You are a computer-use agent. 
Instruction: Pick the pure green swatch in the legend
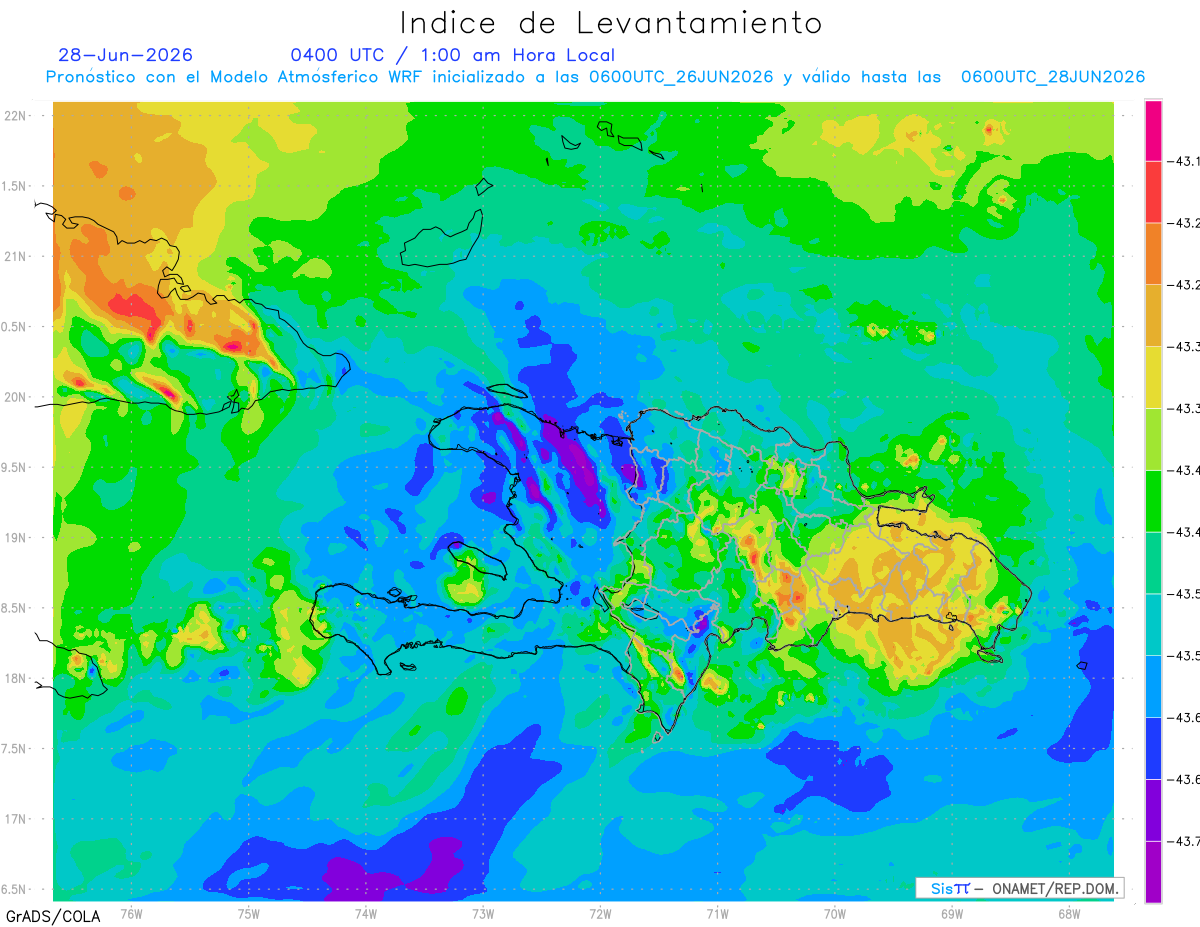coord(1153,501)
